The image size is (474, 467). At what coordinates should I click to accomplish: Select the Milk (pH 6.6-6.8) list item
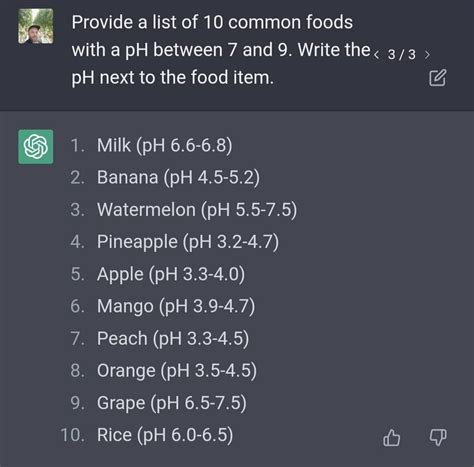[165, 146]
